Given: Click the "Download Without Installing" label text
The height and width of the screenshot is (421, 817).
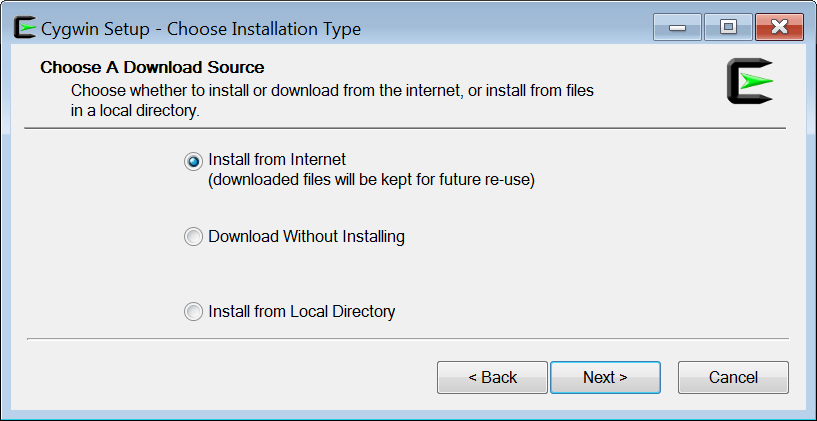Looking at the screenshot, I should (306, 237).
